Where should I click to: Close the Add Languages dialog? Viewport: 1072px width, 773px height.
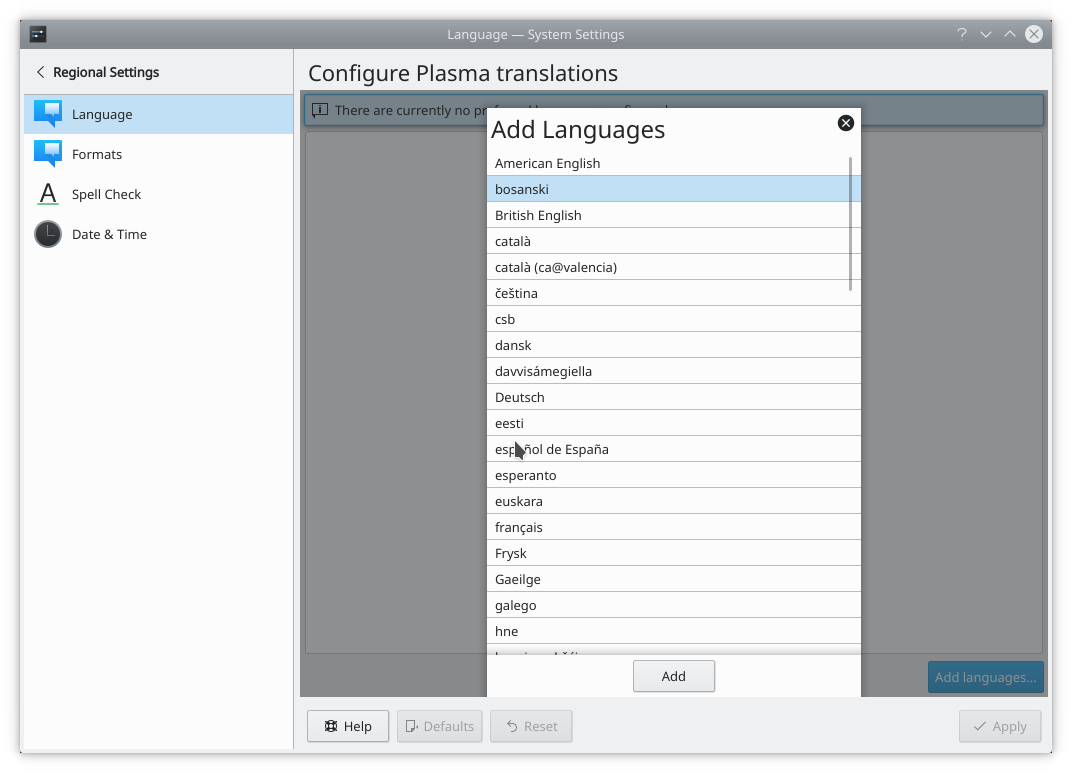coord(846,123)
